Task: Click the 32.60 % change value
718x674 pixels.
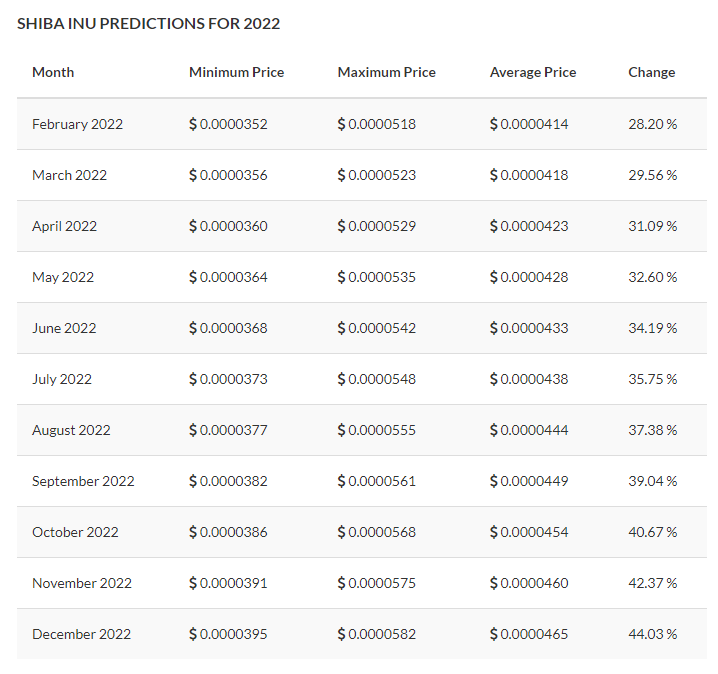Action: [x=653, y=277]
